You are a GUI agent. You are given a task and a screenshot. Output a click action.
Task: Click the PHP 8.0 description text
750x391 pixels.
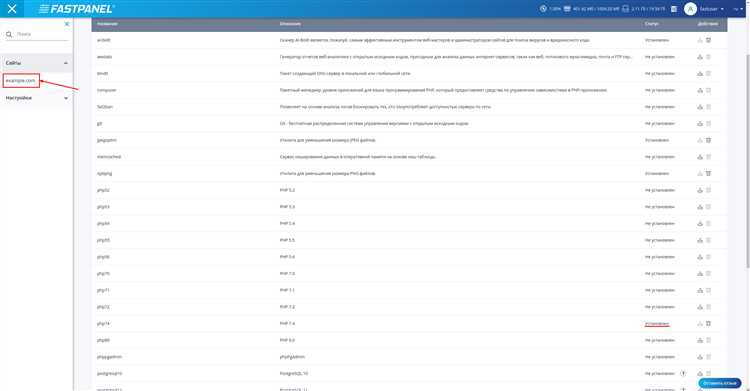click(287, 340)
